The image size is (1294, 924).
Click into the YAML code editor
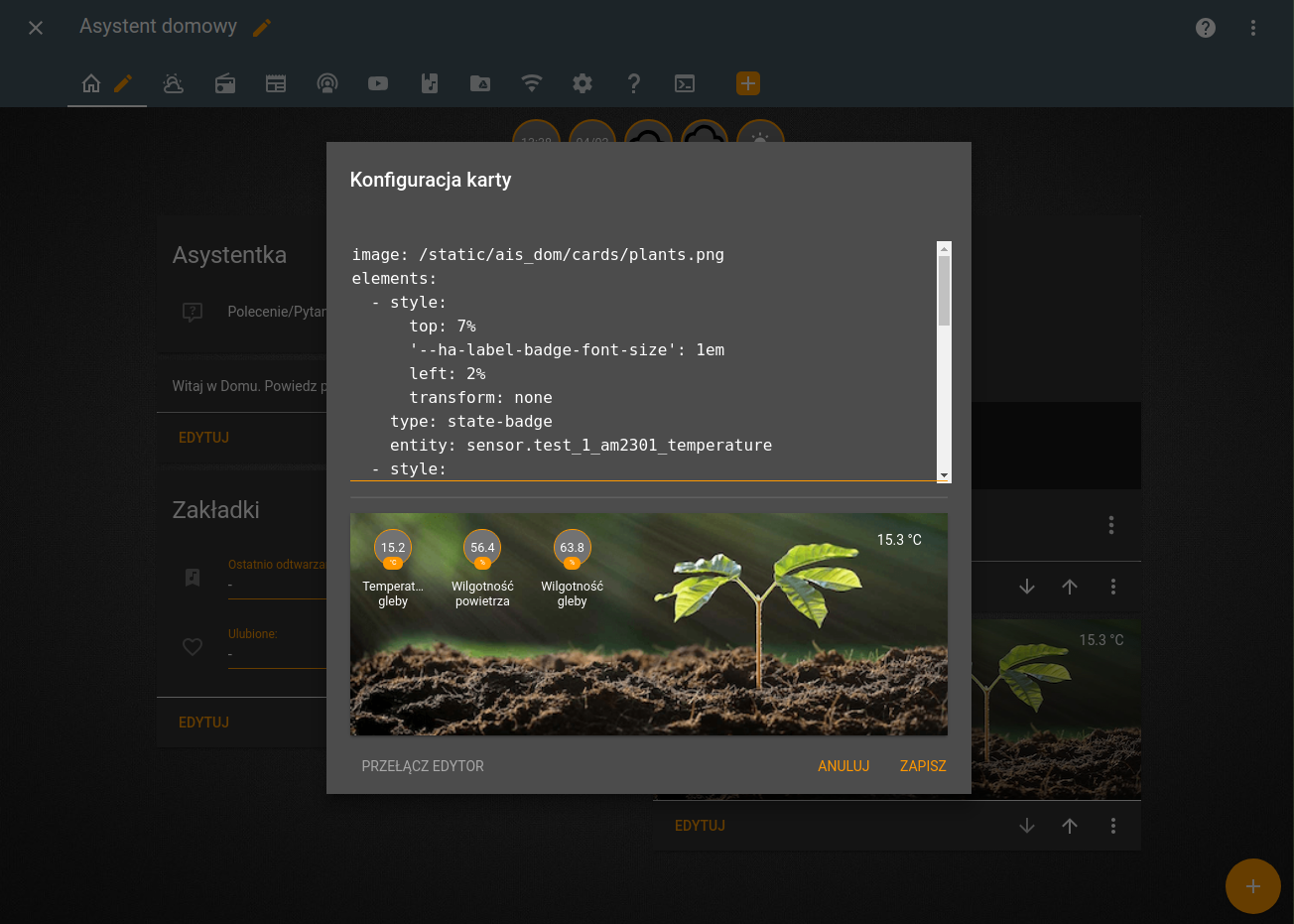(643, 361)
